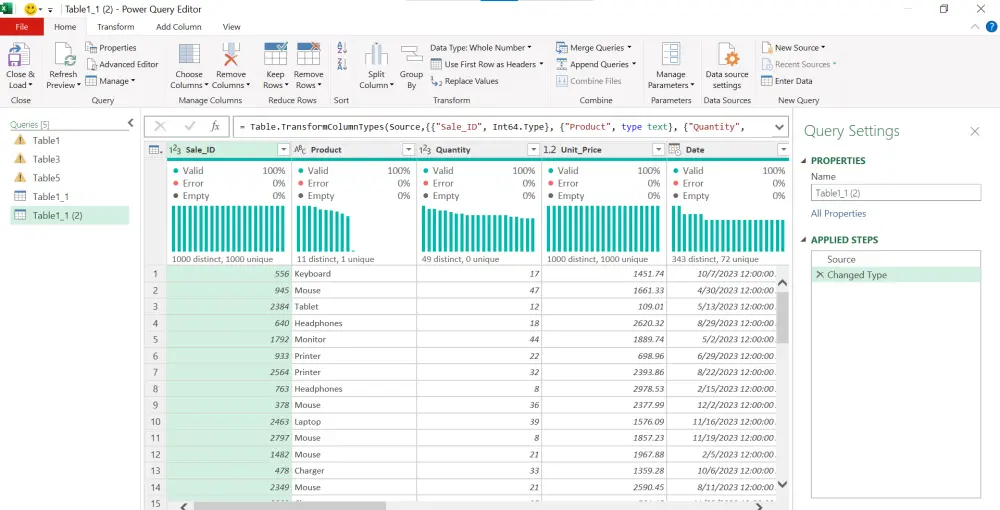
Task: Click the smiley feedback icon in the title bar
Action: coord(30,9)
